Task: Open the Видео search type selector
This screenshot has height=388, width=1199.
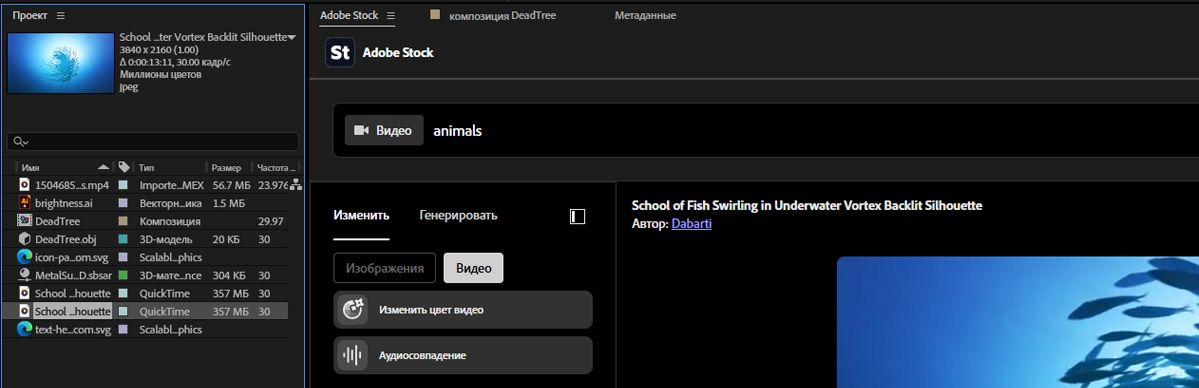Action: pyautogui.click(x=384, y=130)
